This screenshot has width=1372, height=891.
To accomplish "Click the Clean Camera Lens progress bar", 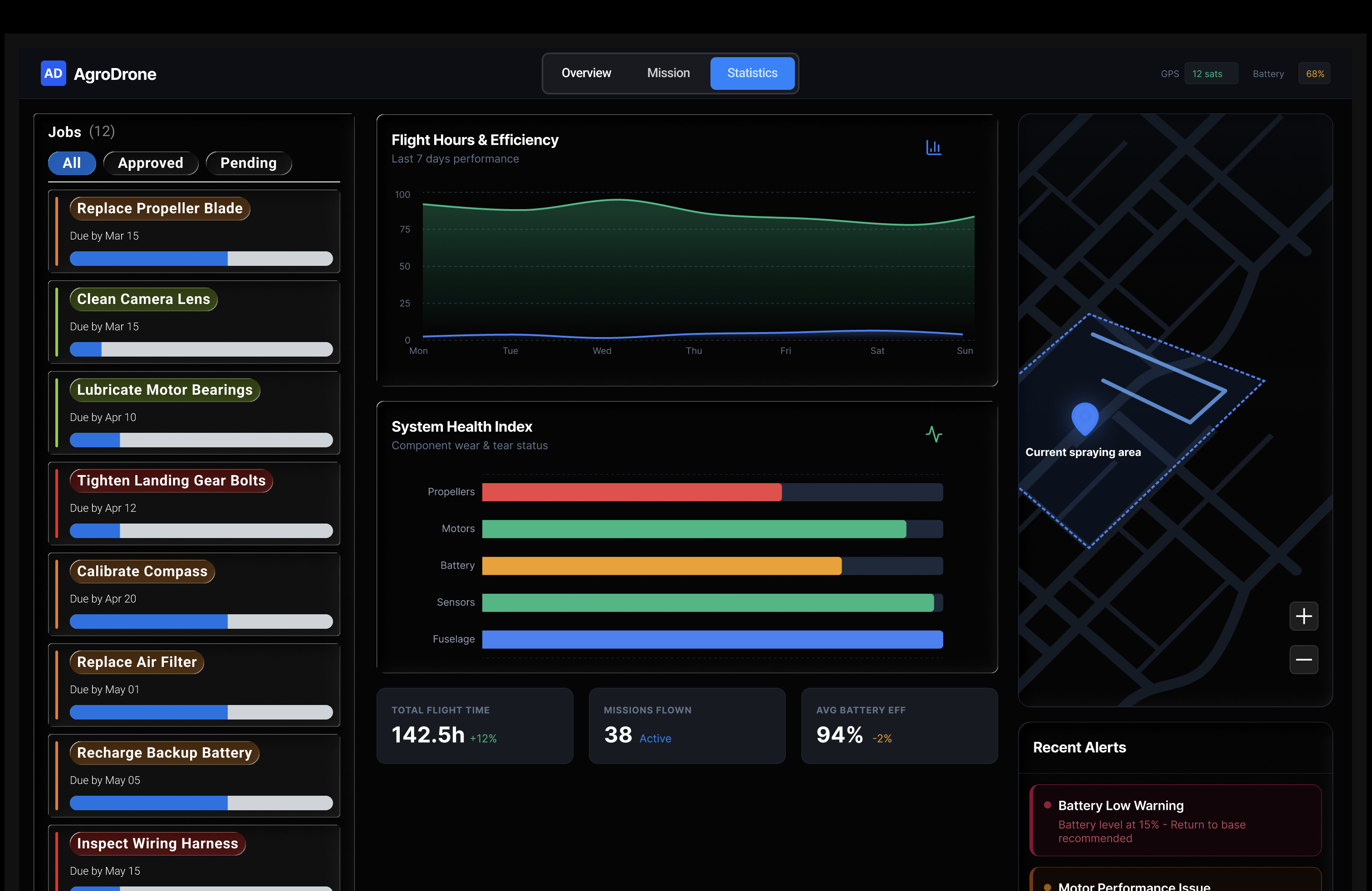I will [x=201, y=349].
